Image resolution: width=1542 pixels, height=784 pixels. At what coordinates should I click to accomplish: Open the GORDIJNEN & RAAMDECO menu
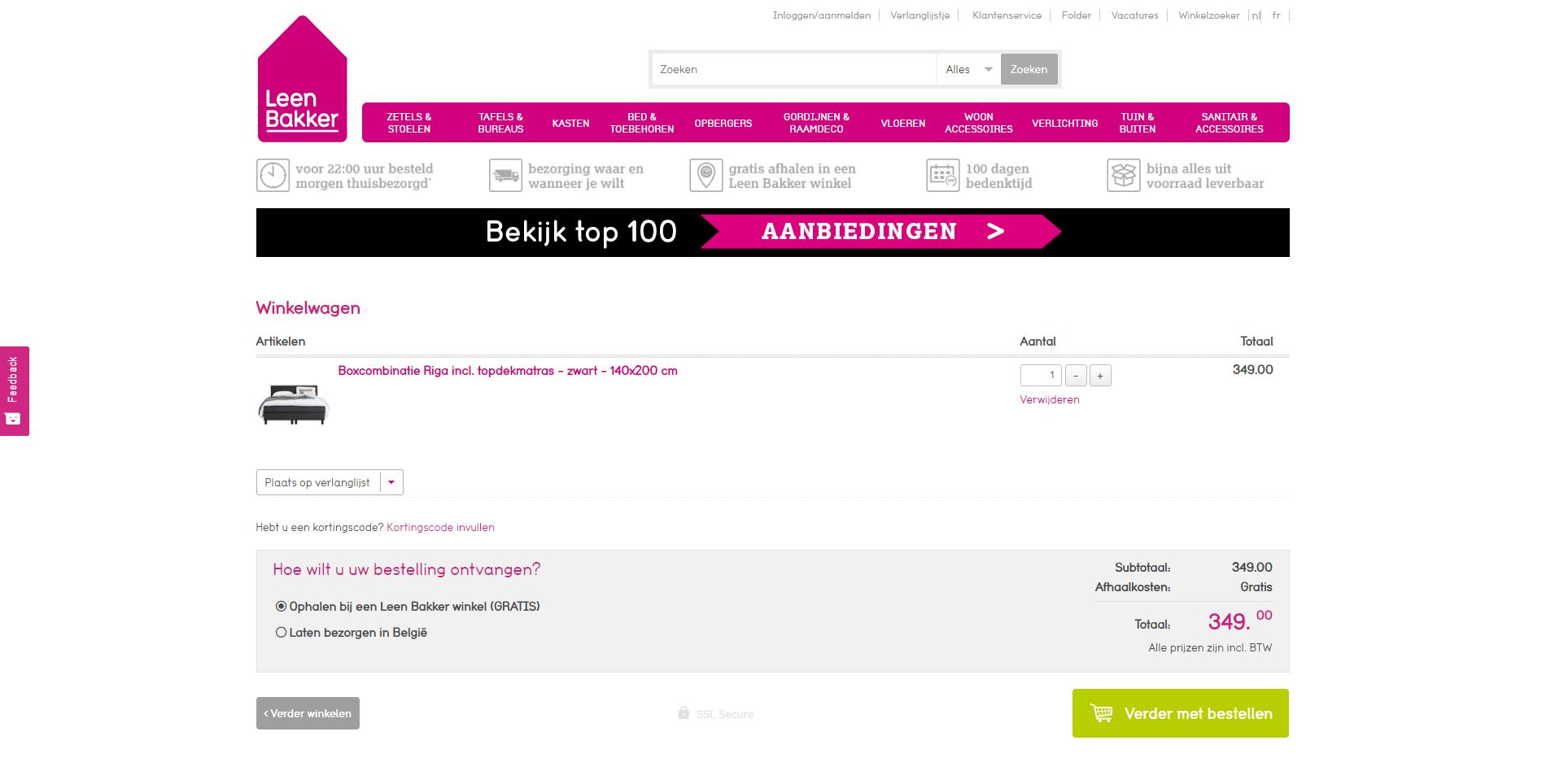(x=816, y=123)
